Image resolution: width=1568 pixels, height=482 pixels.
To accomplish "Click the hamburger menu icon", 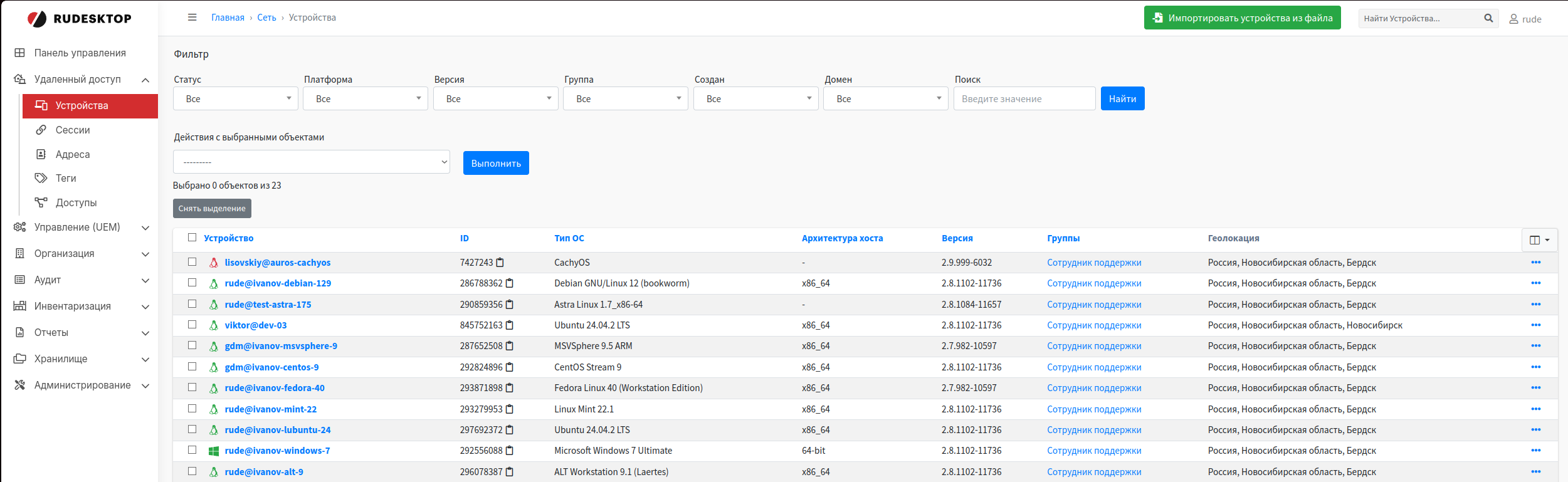I will tap(192, 18).
